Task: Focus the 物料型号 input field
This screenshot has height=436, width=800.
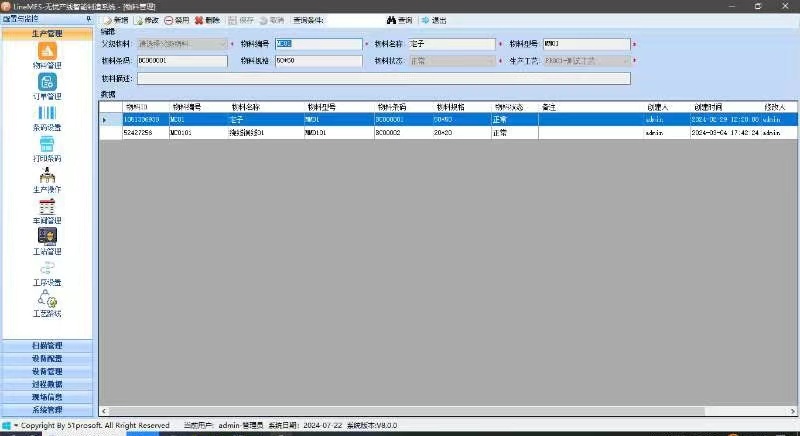Action: coord(587,44)
